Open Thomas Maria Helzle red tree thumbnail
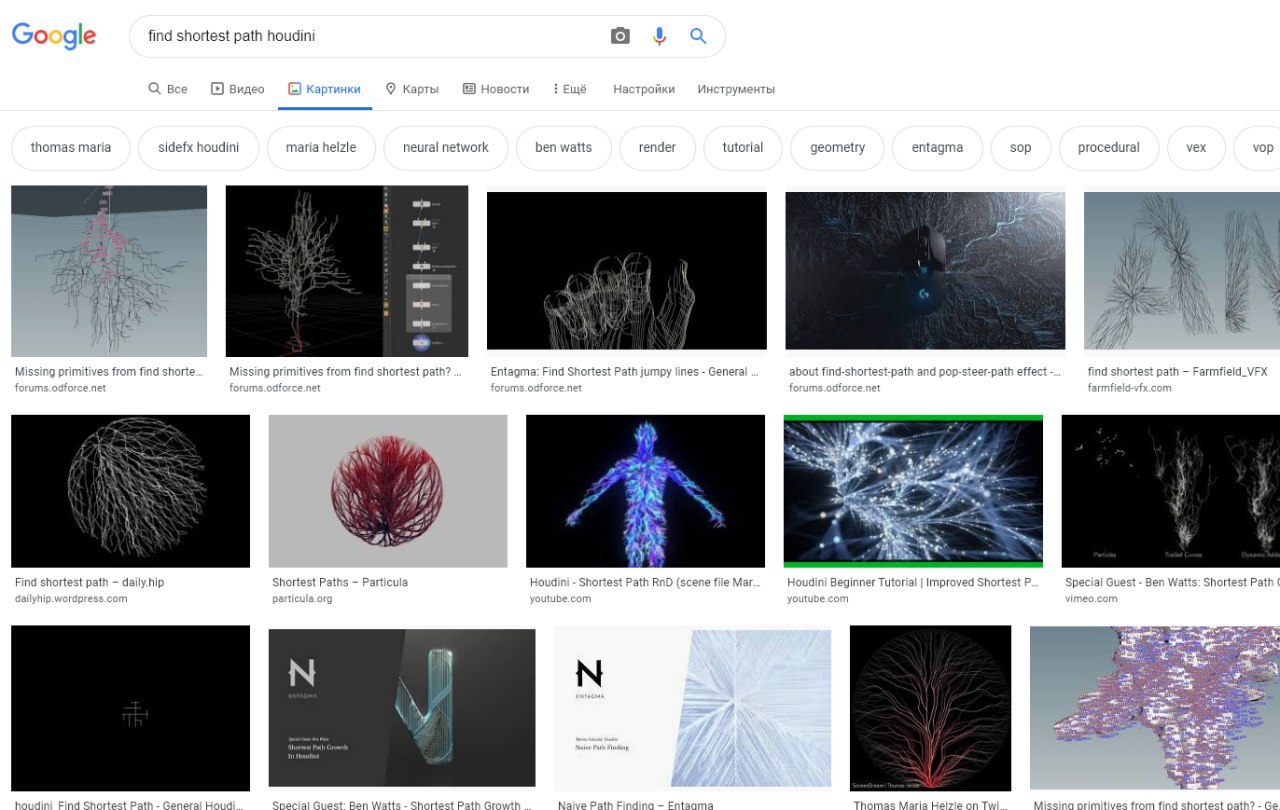The height and width of the screenshot is (810, 1280). pyautogui.click(x=931, y=709)
